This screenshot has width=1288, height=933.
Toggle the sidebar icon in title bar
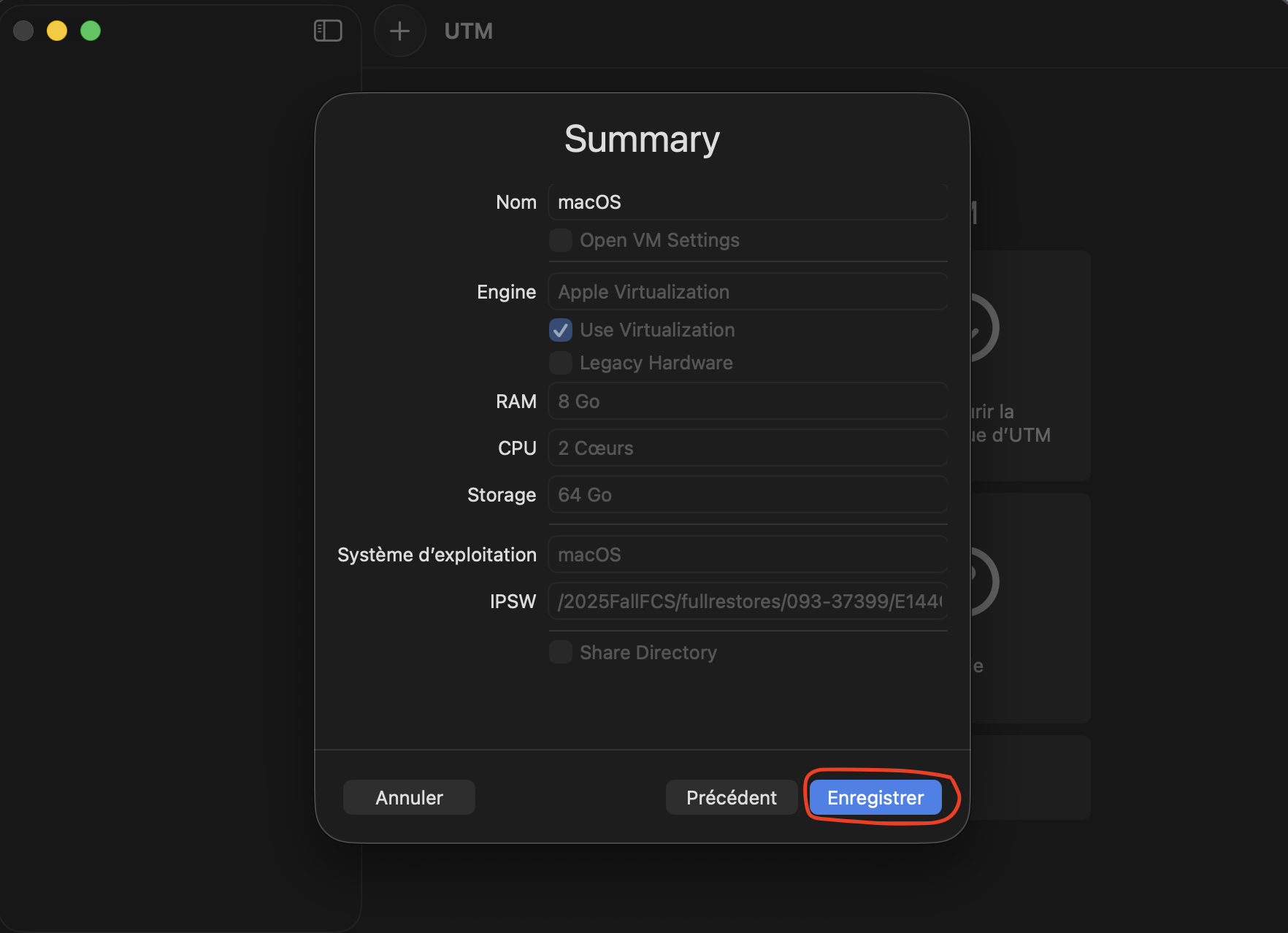tap(328, 31)
